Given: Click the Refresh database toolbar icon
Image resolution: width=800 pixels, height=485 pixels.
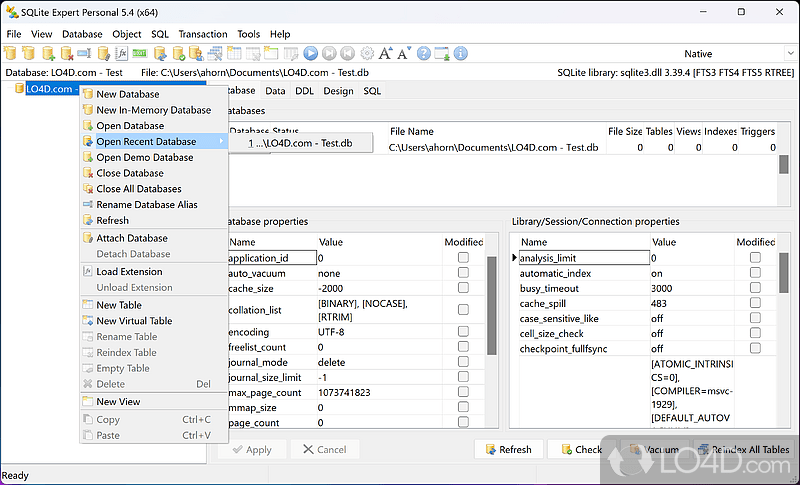Looking at the screenshot, I should (x=160, y=53).
